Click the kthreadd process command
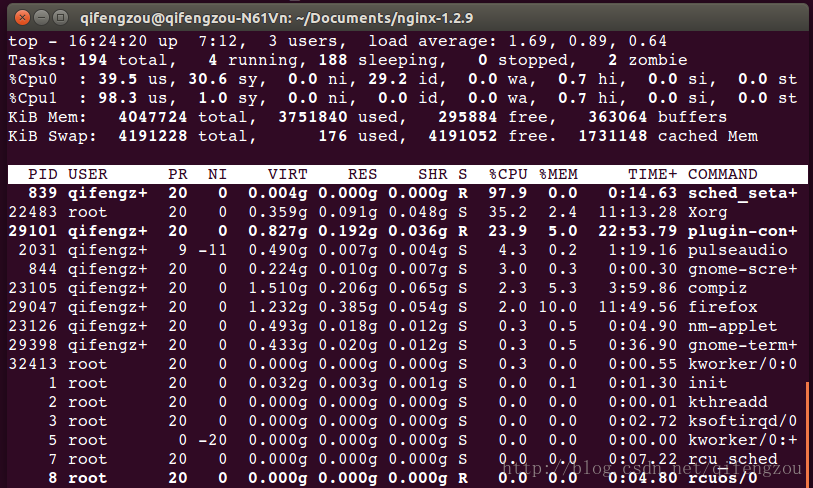This screenshot has height=488, width=813. [727, 402]
